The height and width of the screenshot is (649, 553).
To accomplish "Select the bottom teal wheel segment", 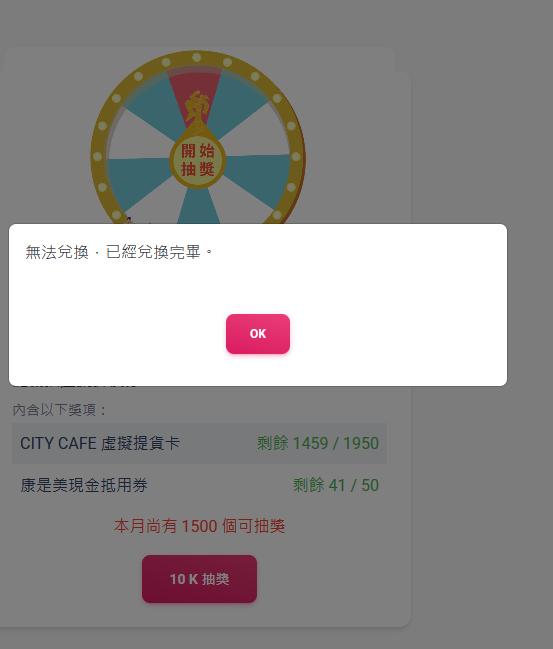I will coord(199,206).
